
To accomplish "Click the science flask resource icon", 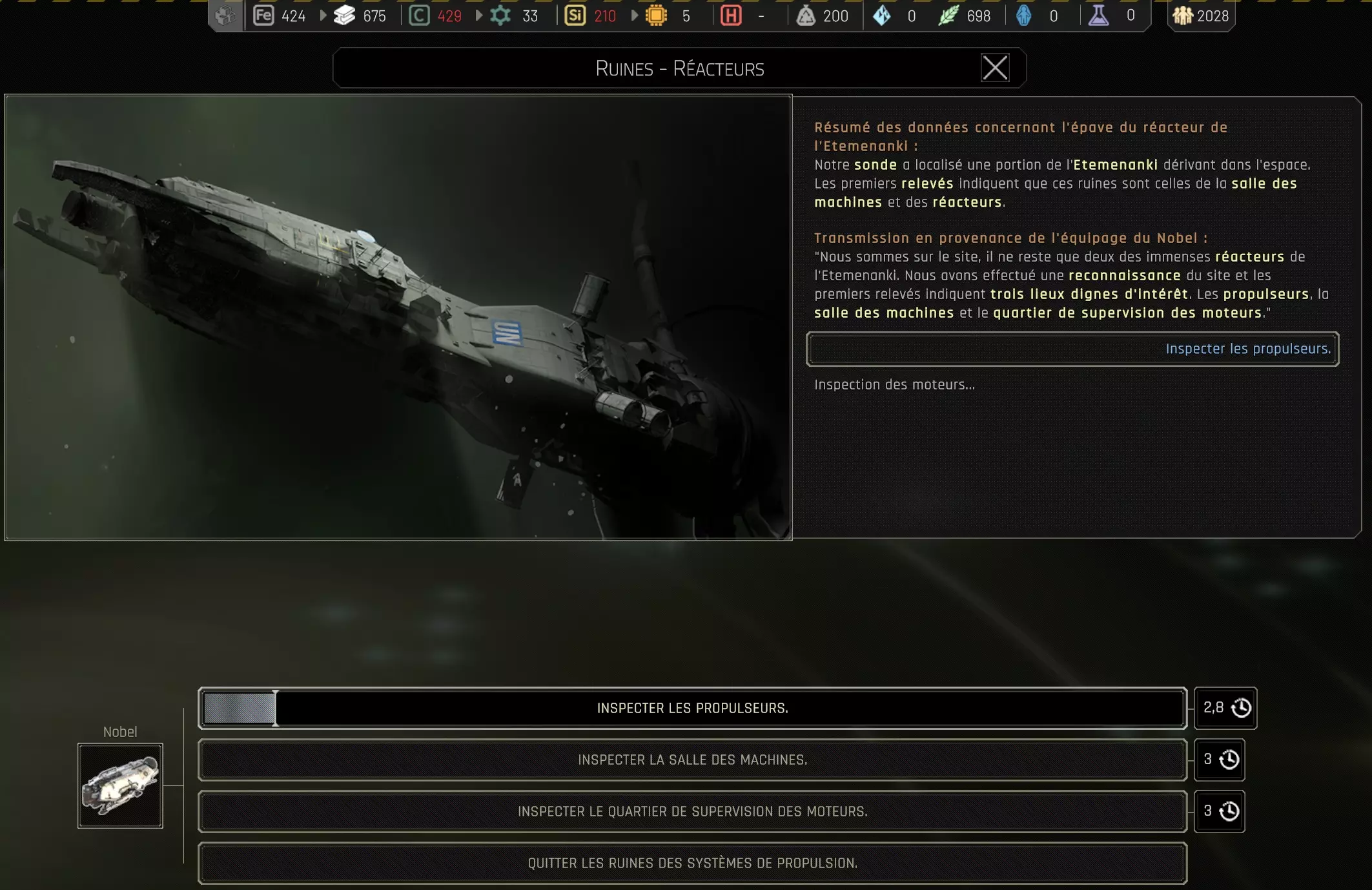I will (1098, 16).
